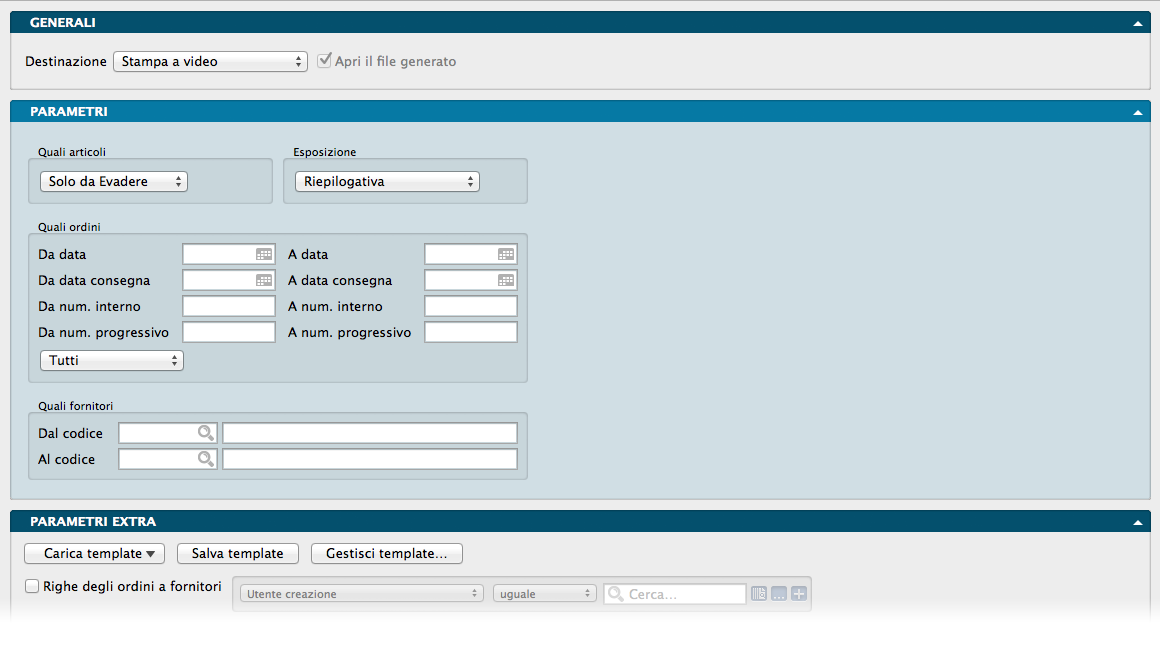Open the Esposizione Riepilogativa dropdown

[x=387, y=182]
